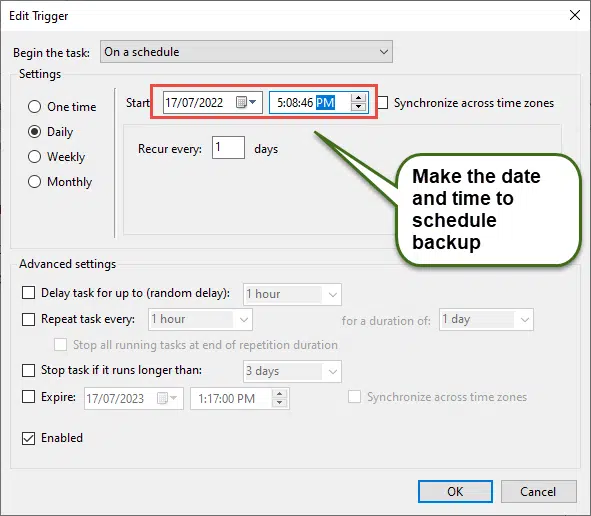Open the Stop task duration 3 days dropdown
The image size is (591, 516).
[x=292, y=371]
